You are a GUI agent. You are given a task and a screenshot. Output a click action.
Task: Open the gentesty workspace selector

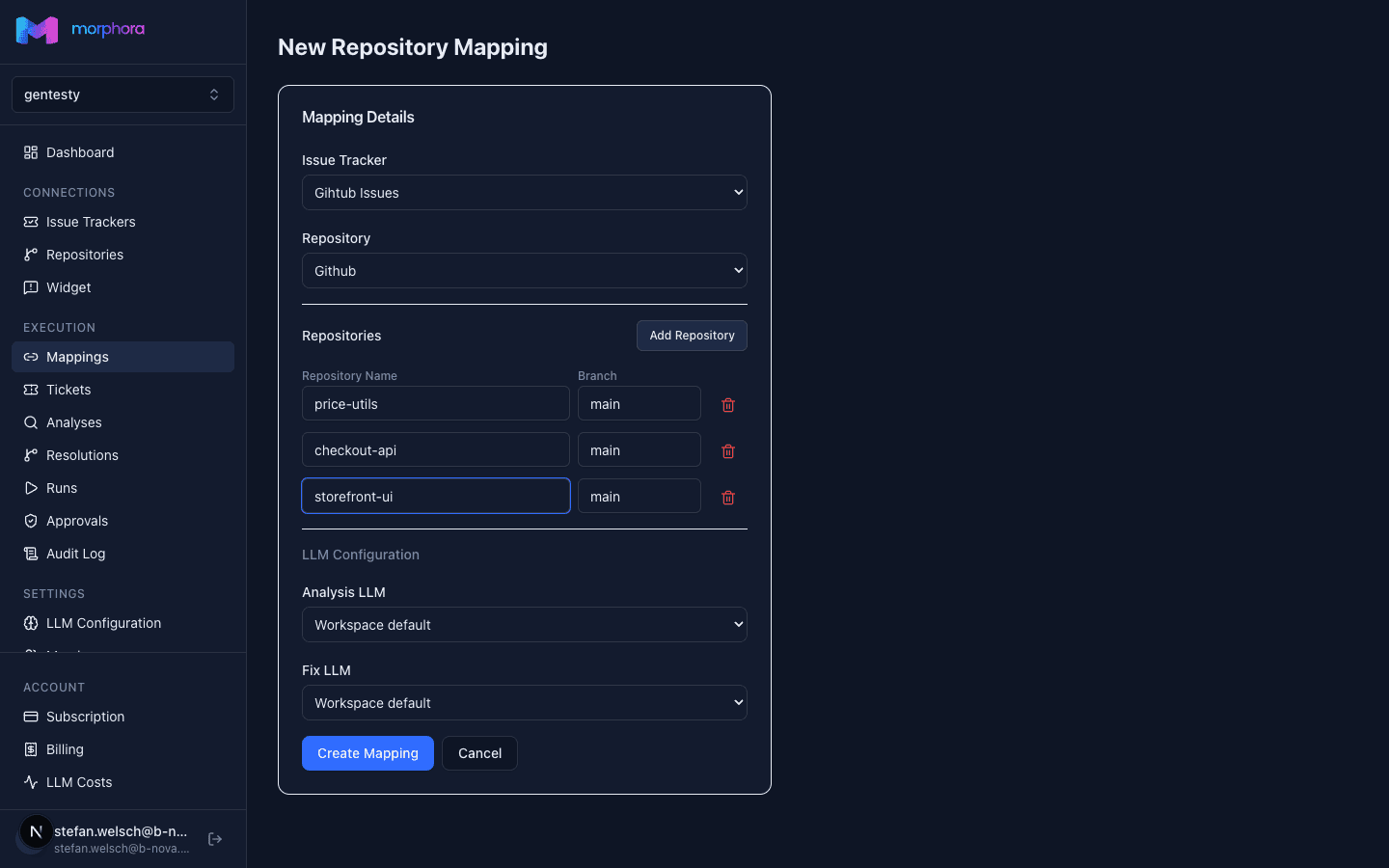click(123, 94)
